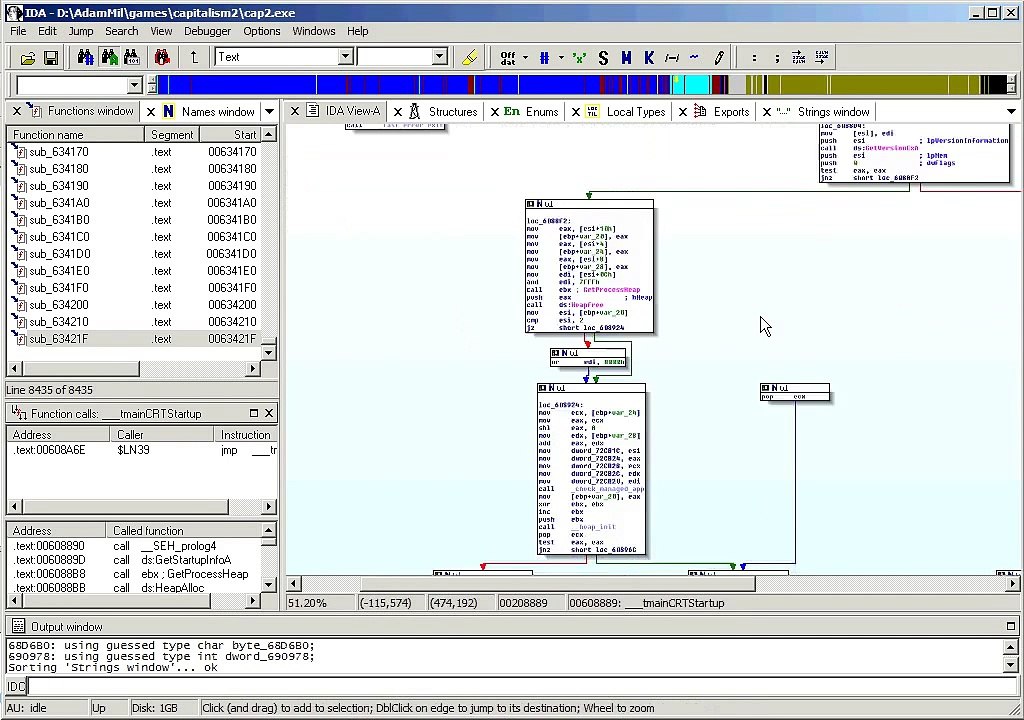
Task: Close the Names window tab
Action: tap(151, 112)
